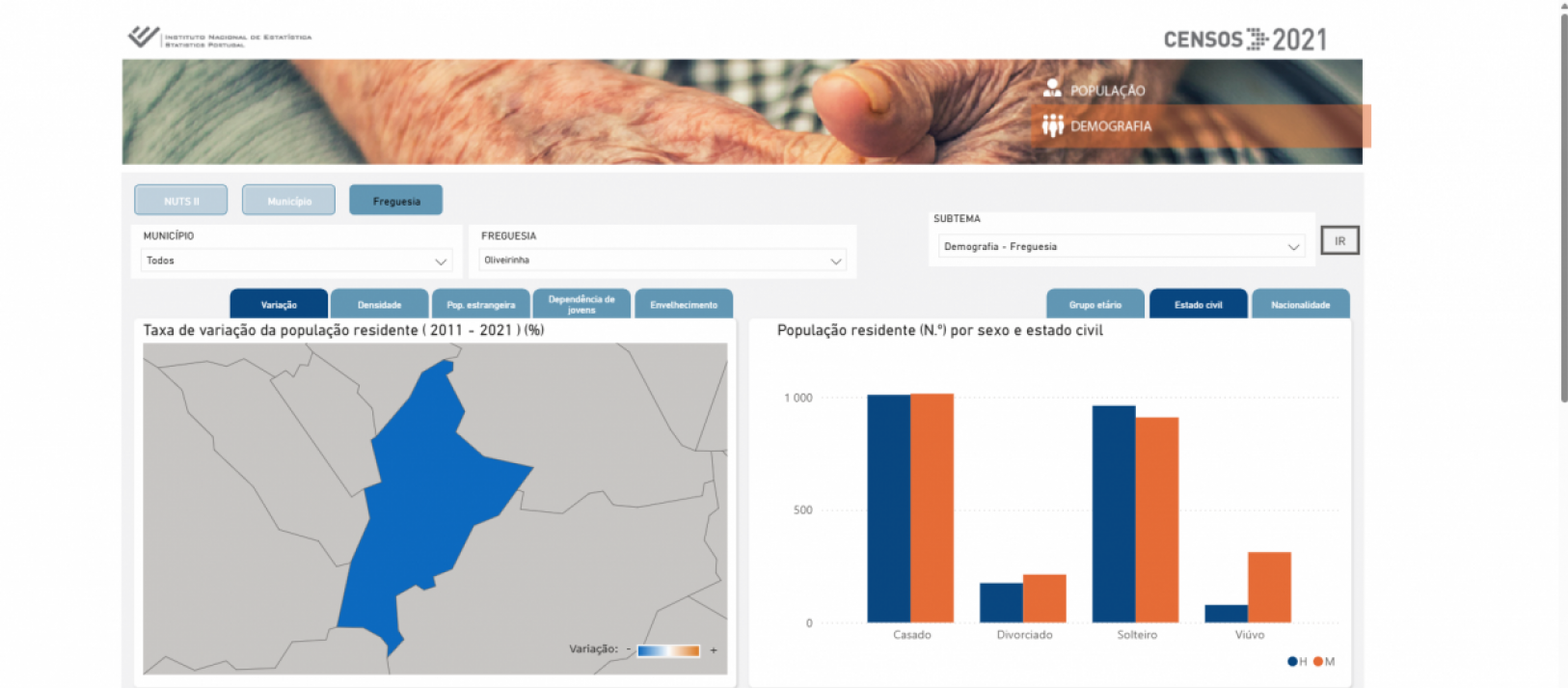Click the blue H legend dot
The height and width of the screenshot is (688, 1568).
tap(1292, 662)
